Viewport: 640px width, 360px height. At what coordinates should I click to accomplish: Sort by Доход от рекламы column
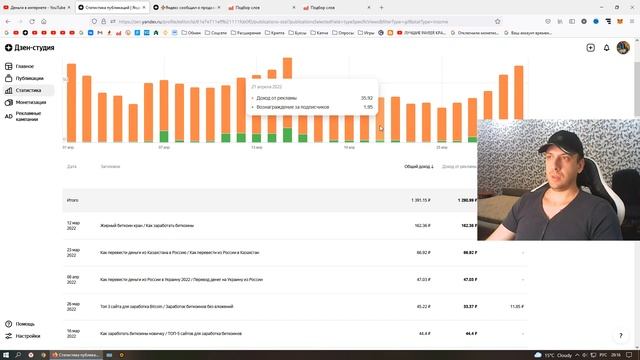[459, 167]
